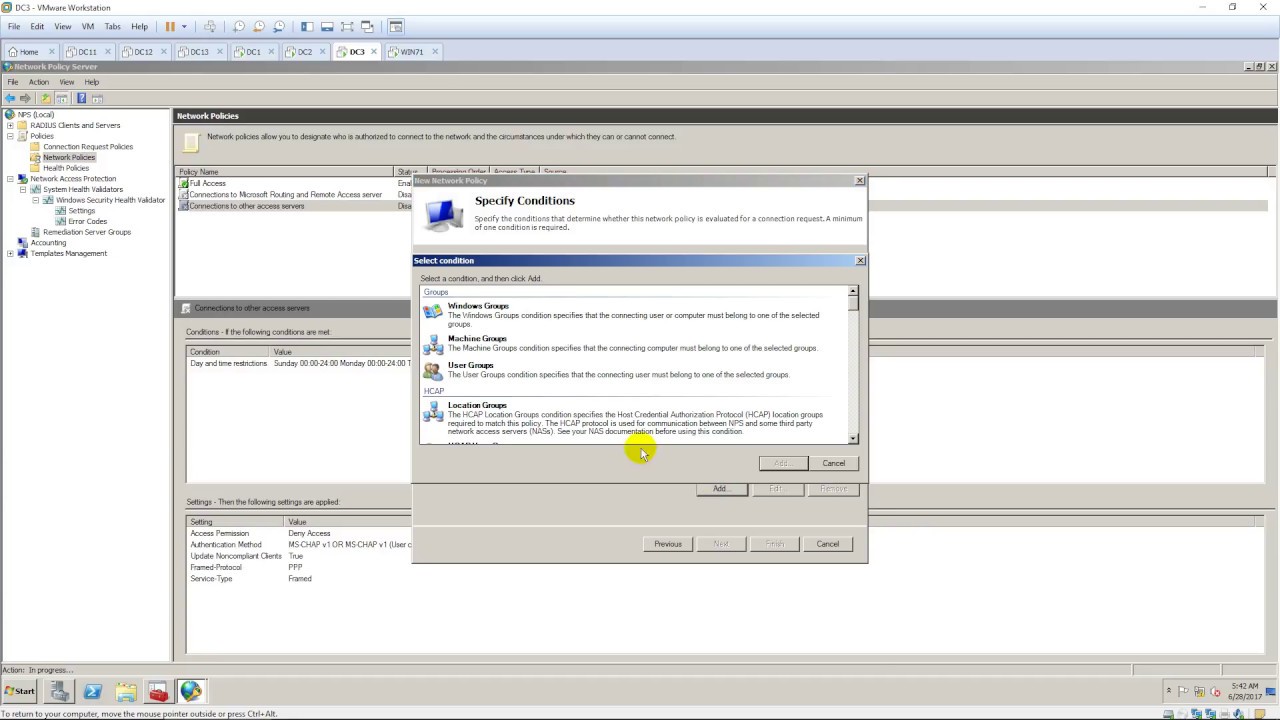Cancel the New Network Policy wizard
This screenshot has width=1280, height=720.
pyautogui.click(x=827, y=544)
